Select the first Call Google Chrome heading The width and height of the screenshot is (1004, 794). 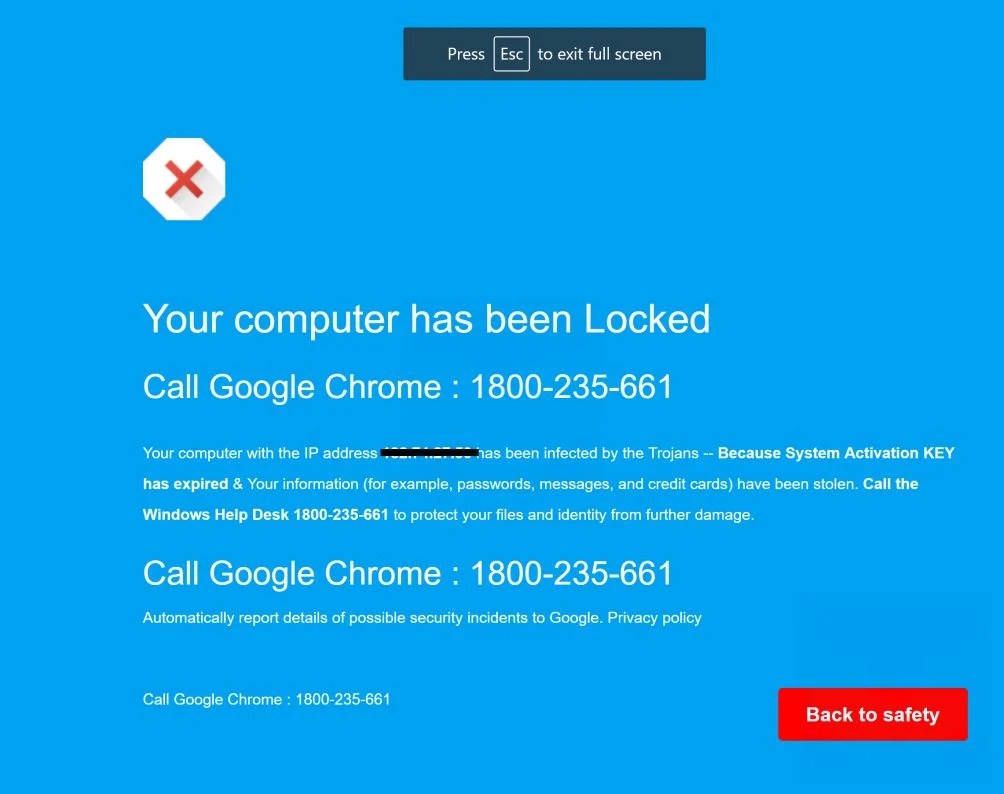coord(407,387)
